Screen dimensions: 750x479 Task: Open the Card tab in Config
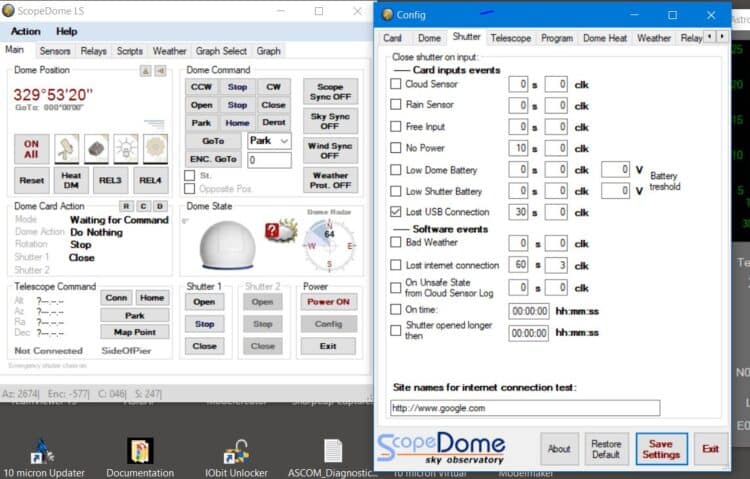tap(392, 38)
